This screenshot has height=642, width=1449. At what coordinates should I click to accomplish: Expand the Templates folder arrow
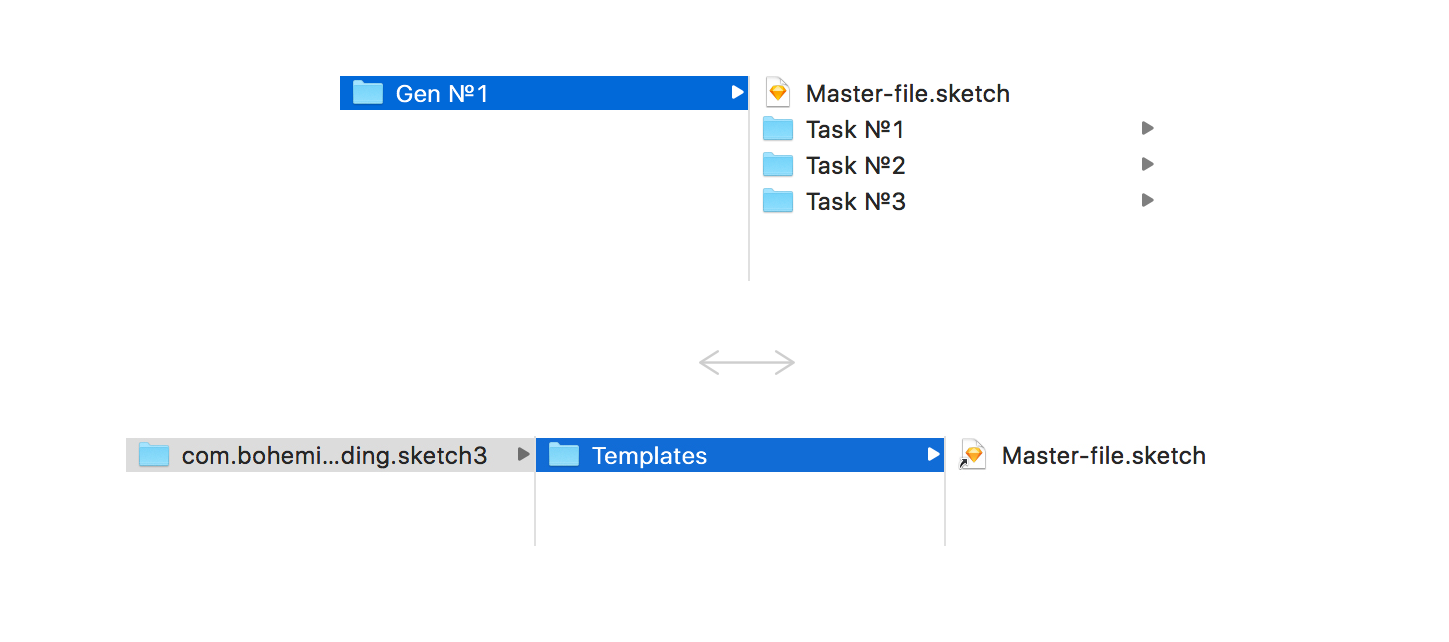[x=933, y=455]
